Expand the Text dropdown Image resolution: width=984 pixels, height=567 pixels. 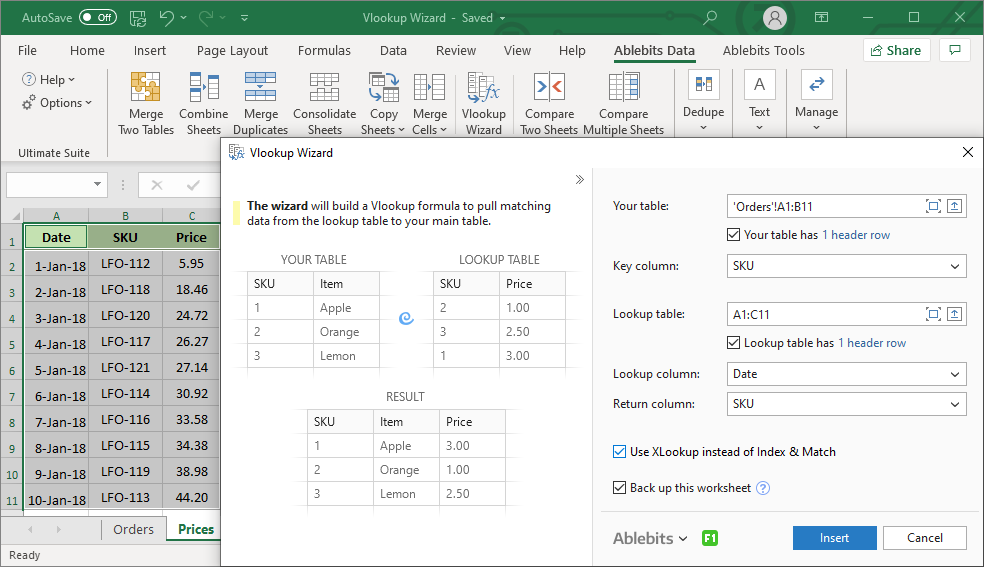tap(759, 128)
